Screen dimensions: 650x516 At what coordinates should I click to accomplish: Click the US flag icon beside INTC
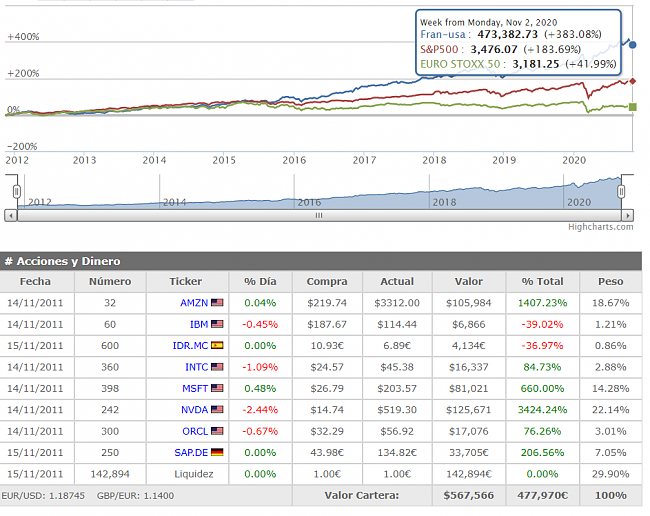tap(217, 367)
